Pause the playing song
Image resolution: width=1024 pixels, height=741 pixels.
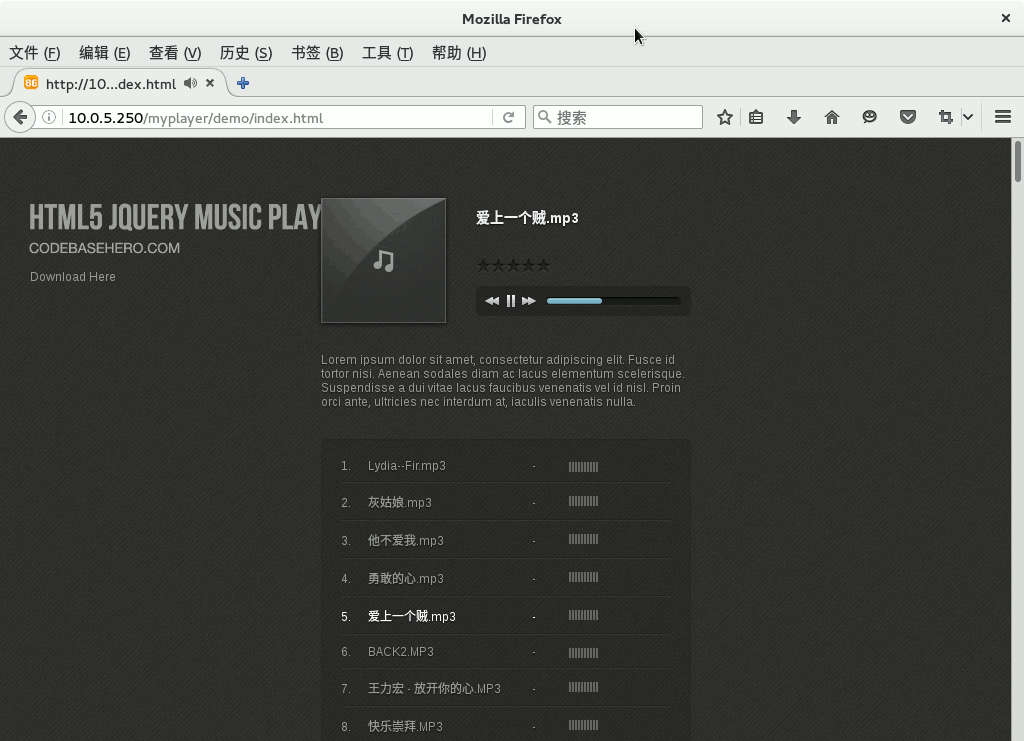click(x=511, y=301)
